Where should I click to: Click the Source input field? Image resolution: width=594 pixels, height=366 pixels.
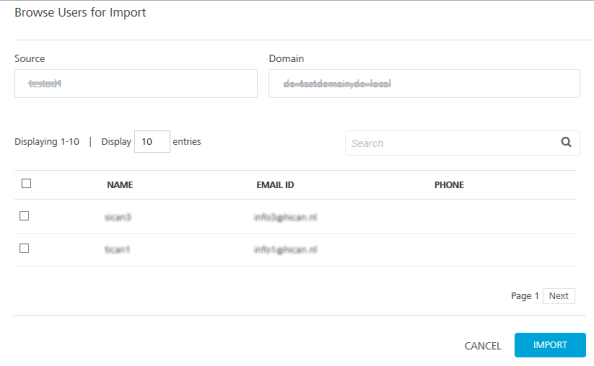click(x=136, y=83)
